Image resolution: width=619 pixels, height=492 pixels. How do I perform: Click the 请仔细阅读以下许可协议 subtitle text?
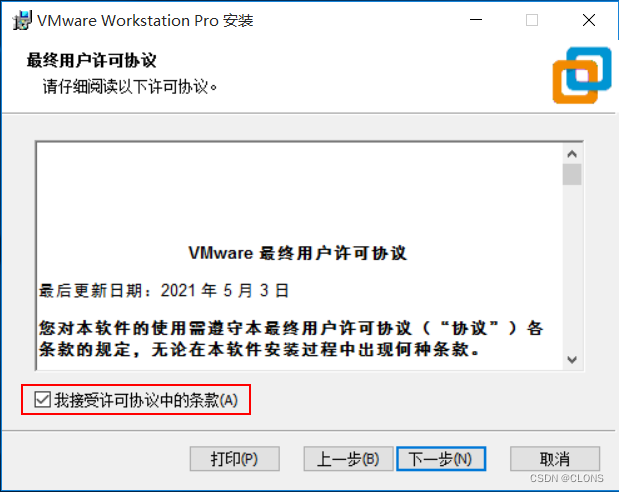coord(130,86)
